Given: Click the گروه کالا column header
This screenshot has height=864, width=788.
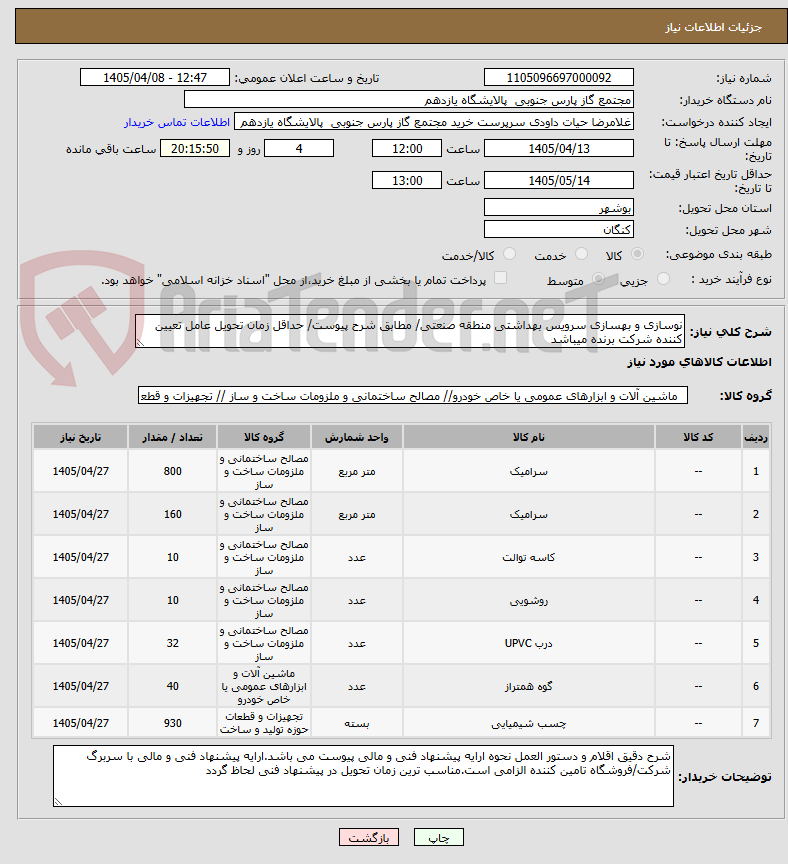Looking at the screenshot, I should coord(264,437).
